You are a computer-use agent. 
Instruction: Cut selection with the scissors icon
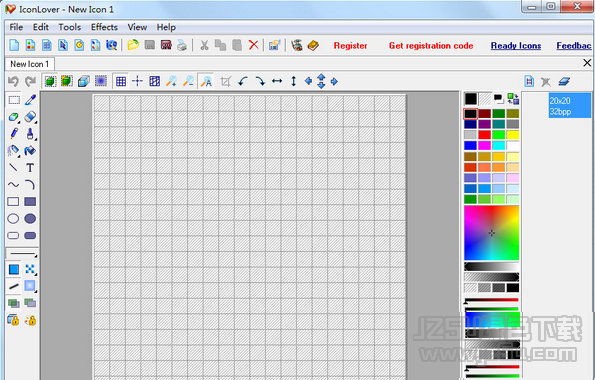(204, 45)
